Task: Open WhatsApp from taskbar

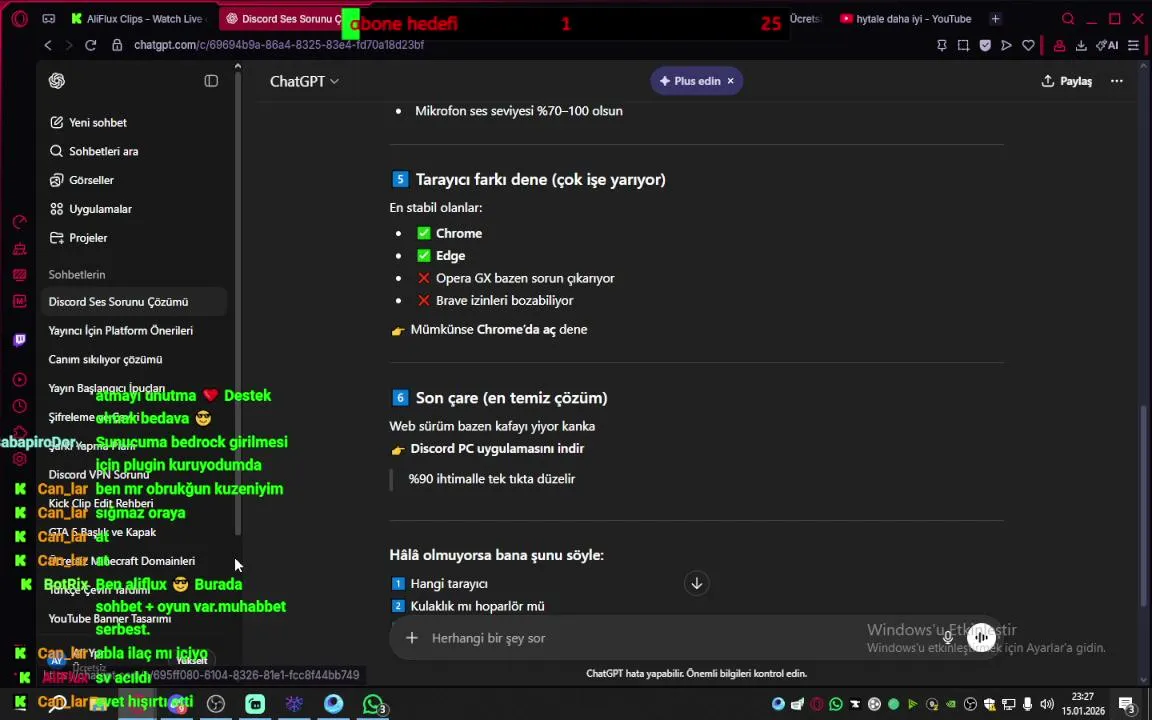Action: click(x=373, y=704)
